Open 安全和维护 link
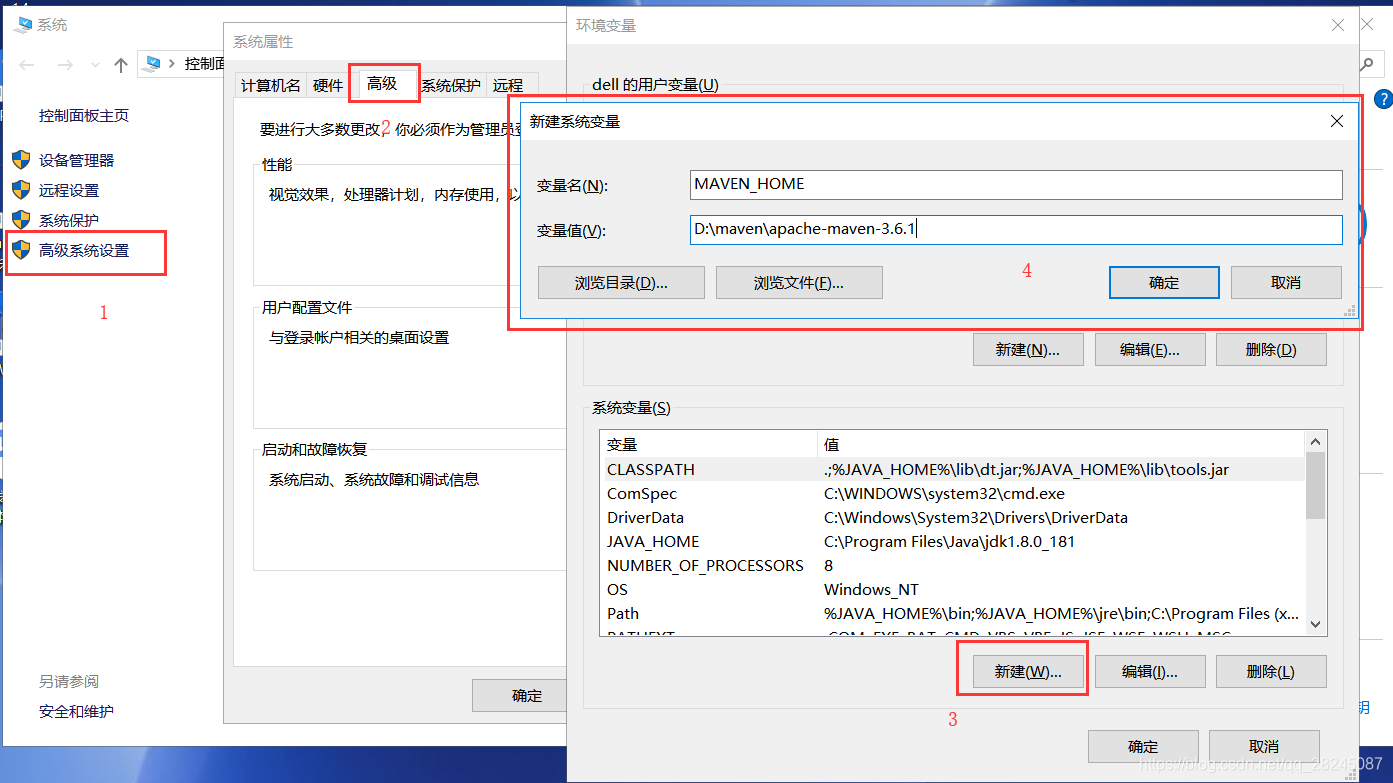Screen dimensions: 1393x783 tap(76, 712)
